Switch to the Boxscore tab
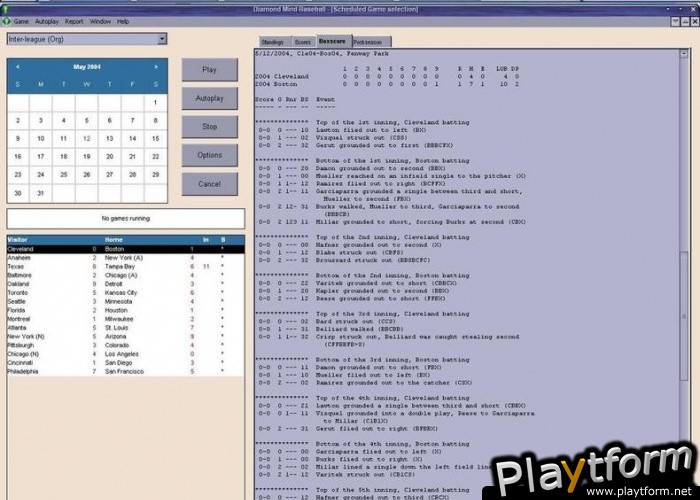The height and width of the screenshot is (500, 700). click(x=333, y=41)
